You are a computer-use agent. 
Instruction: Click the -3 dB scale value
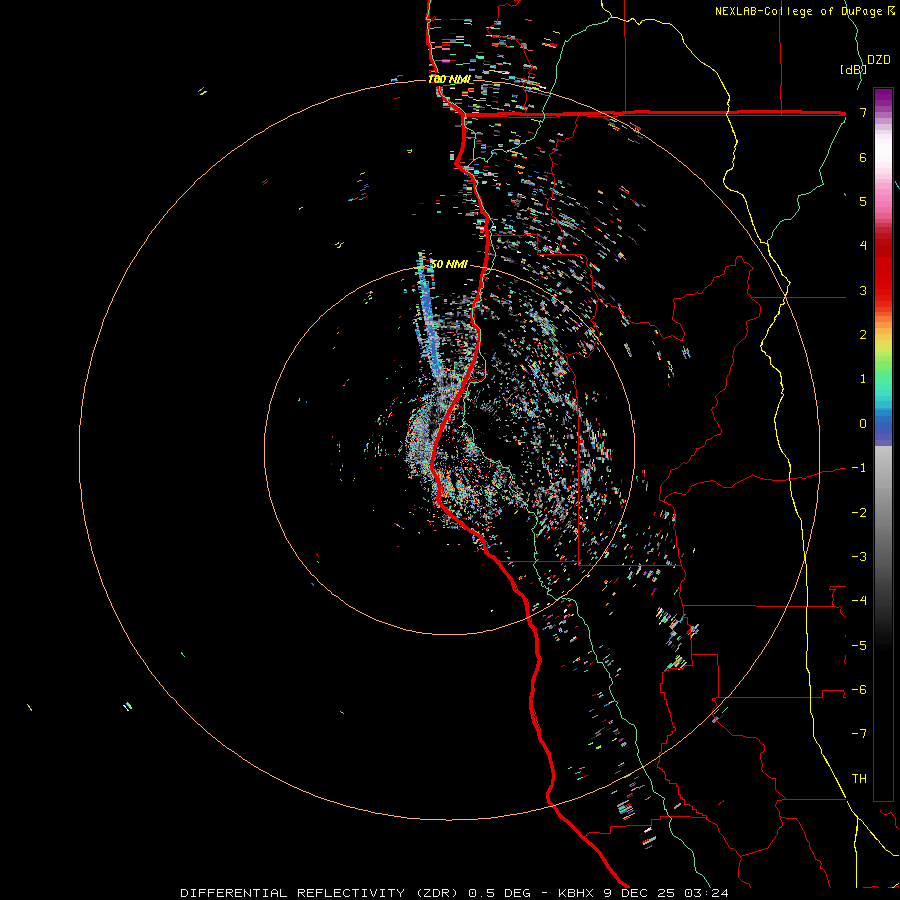(859, 557)
